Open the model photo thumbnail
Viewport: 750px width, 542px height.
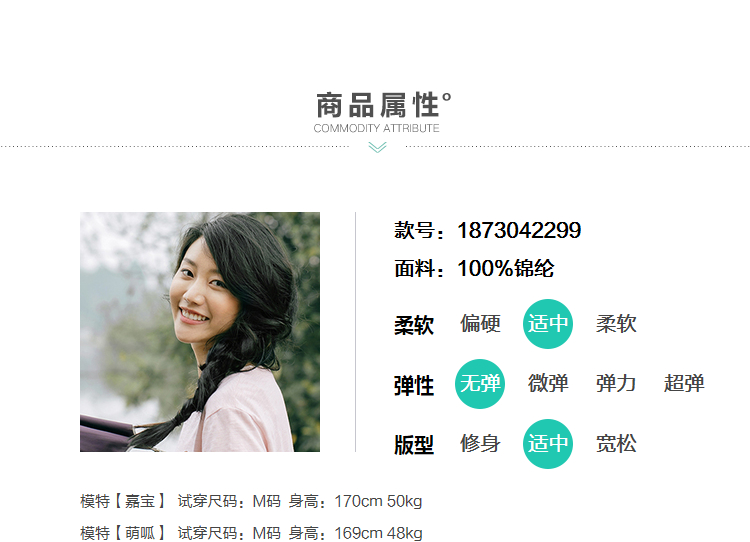tap(200, 332)
